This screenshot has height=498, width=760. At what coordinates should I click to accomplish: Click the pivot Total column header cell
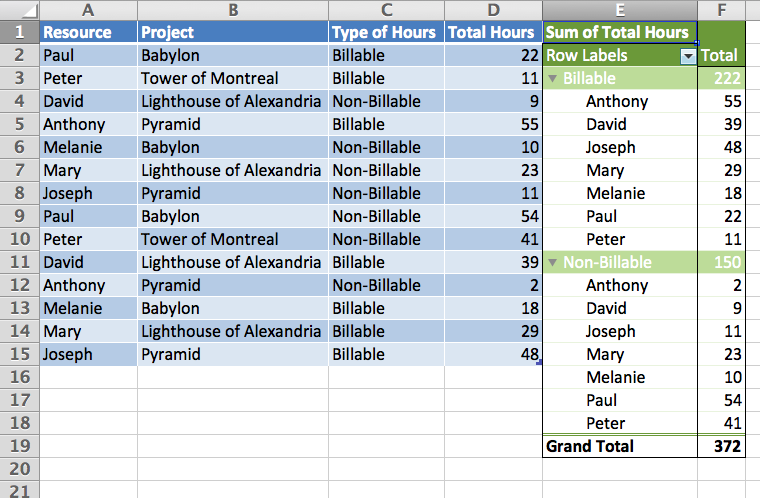pos(722,55)
